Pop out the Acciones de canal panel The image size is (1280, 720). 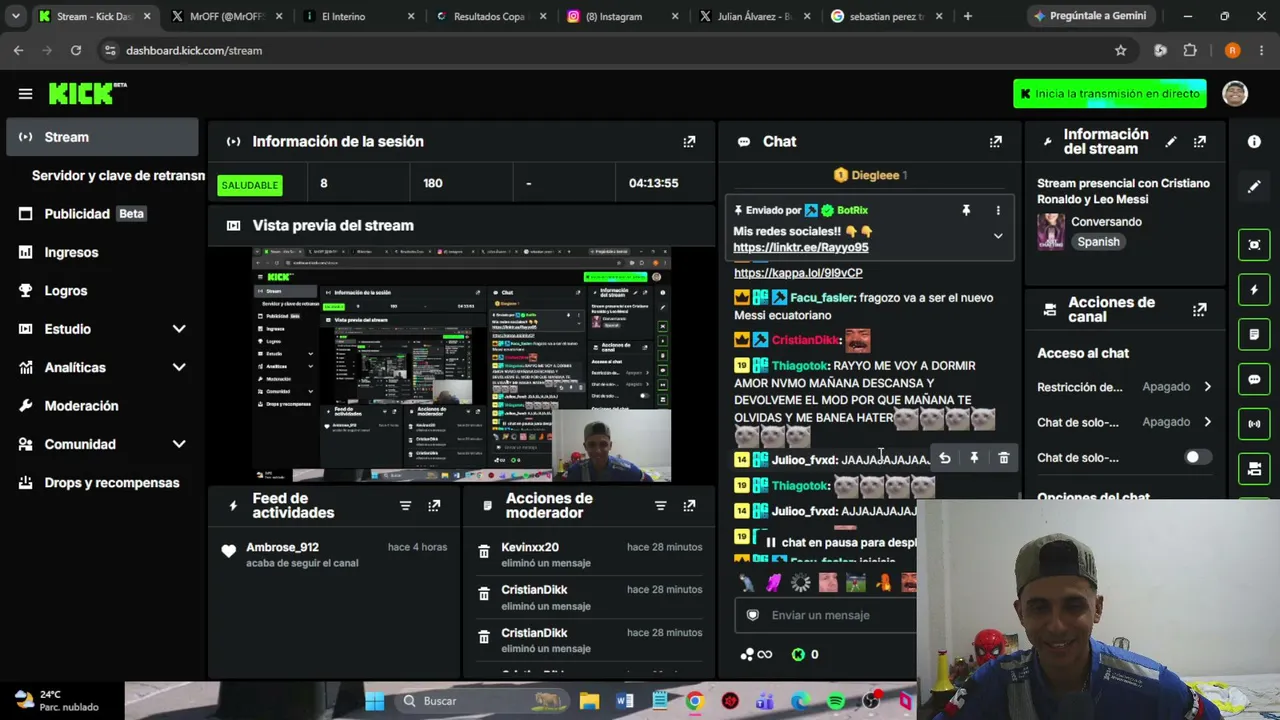(1200, 310)
